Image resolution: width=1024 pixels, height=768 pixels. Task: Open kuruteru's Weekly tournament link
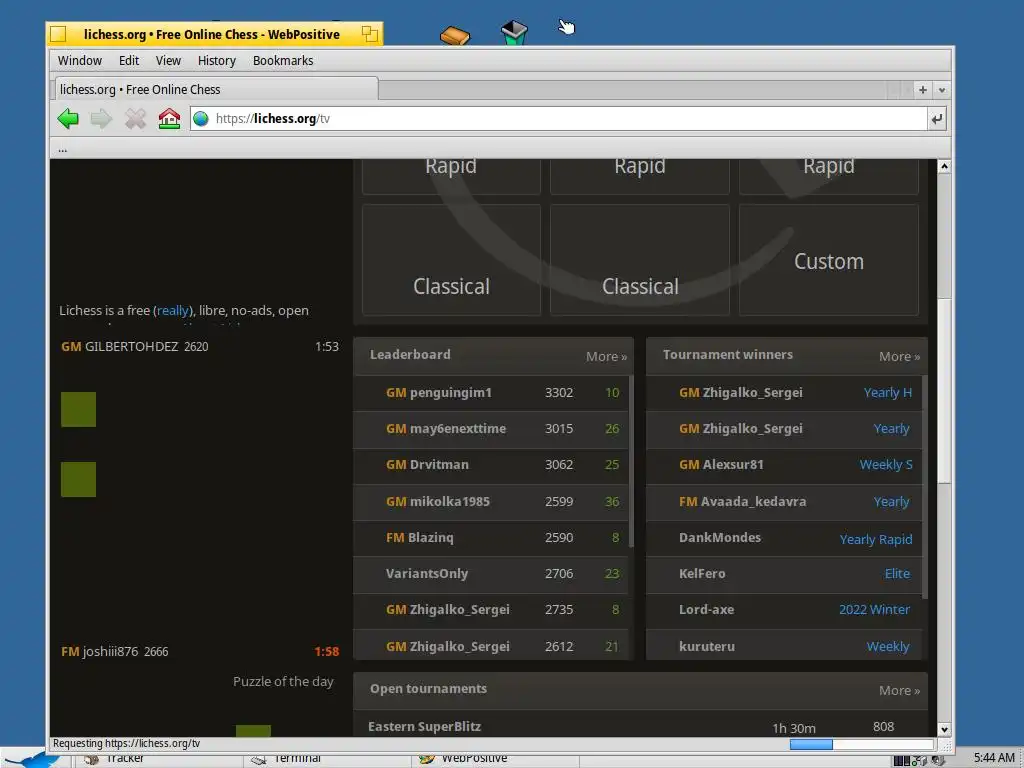point(888,646)
